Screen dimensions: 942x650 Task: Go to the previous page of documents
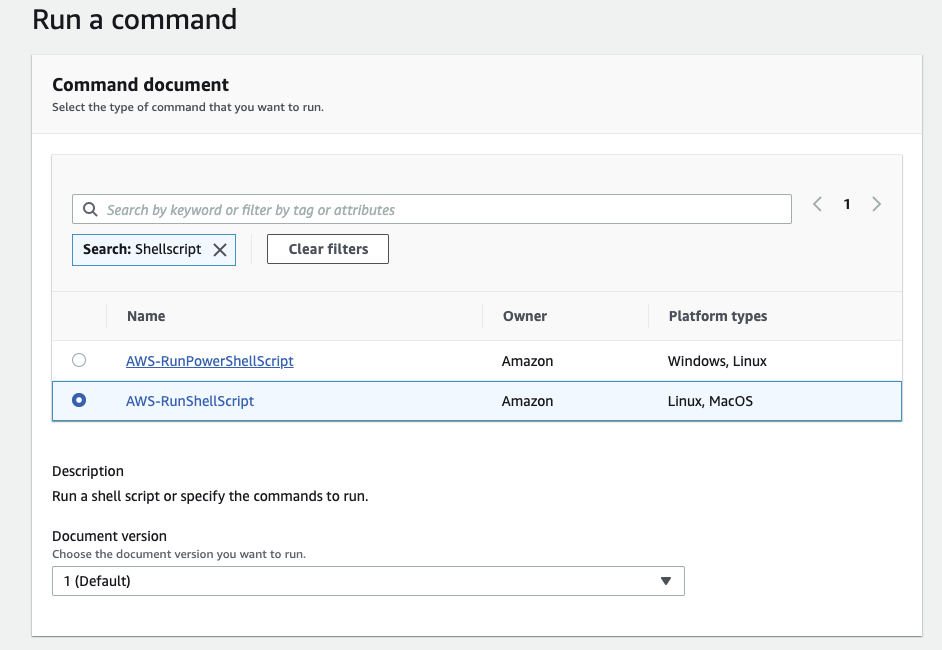[x=817, y=204]
